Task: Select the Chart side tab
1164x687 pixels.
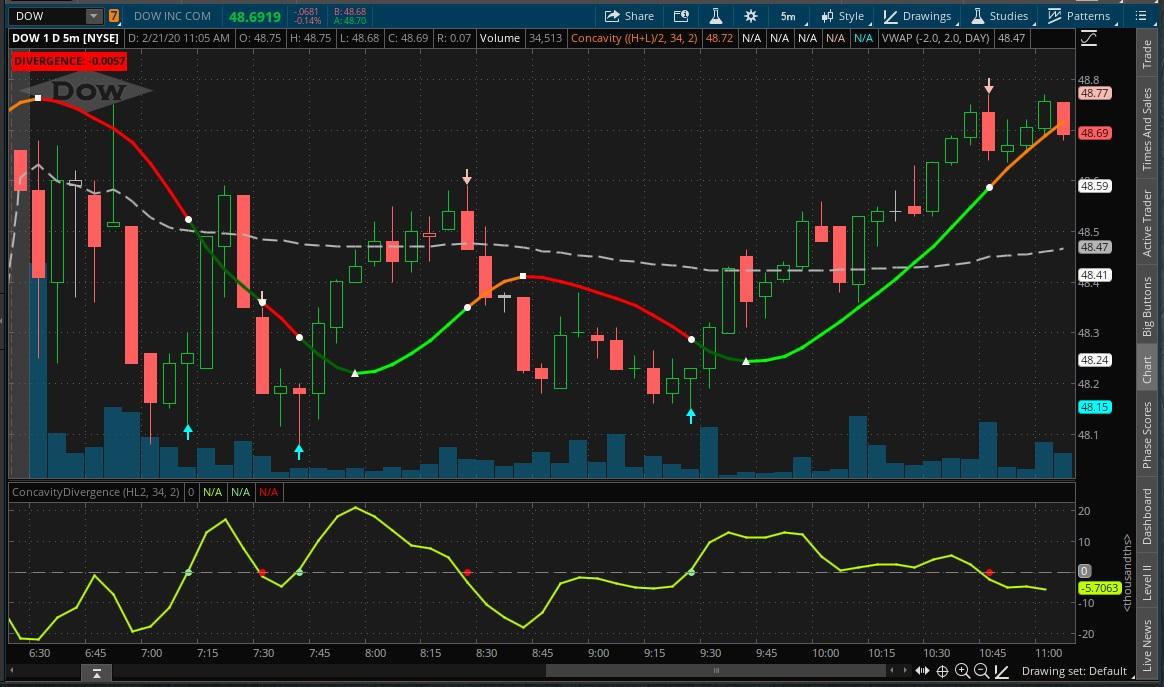Action: 1147,369
